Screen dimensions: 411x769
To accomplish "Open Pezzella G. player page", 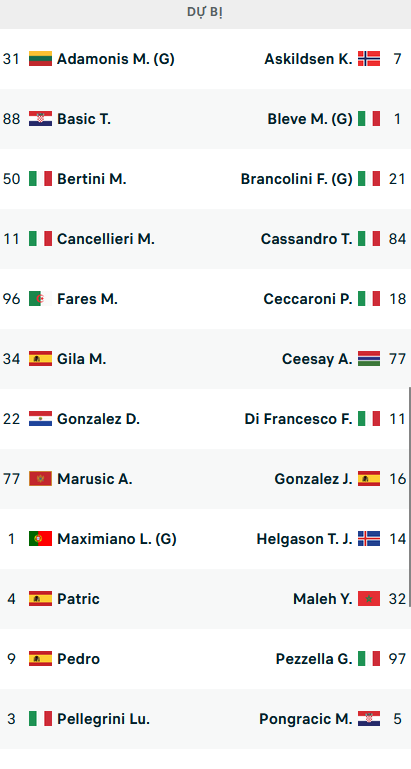I will coord(314,659).
